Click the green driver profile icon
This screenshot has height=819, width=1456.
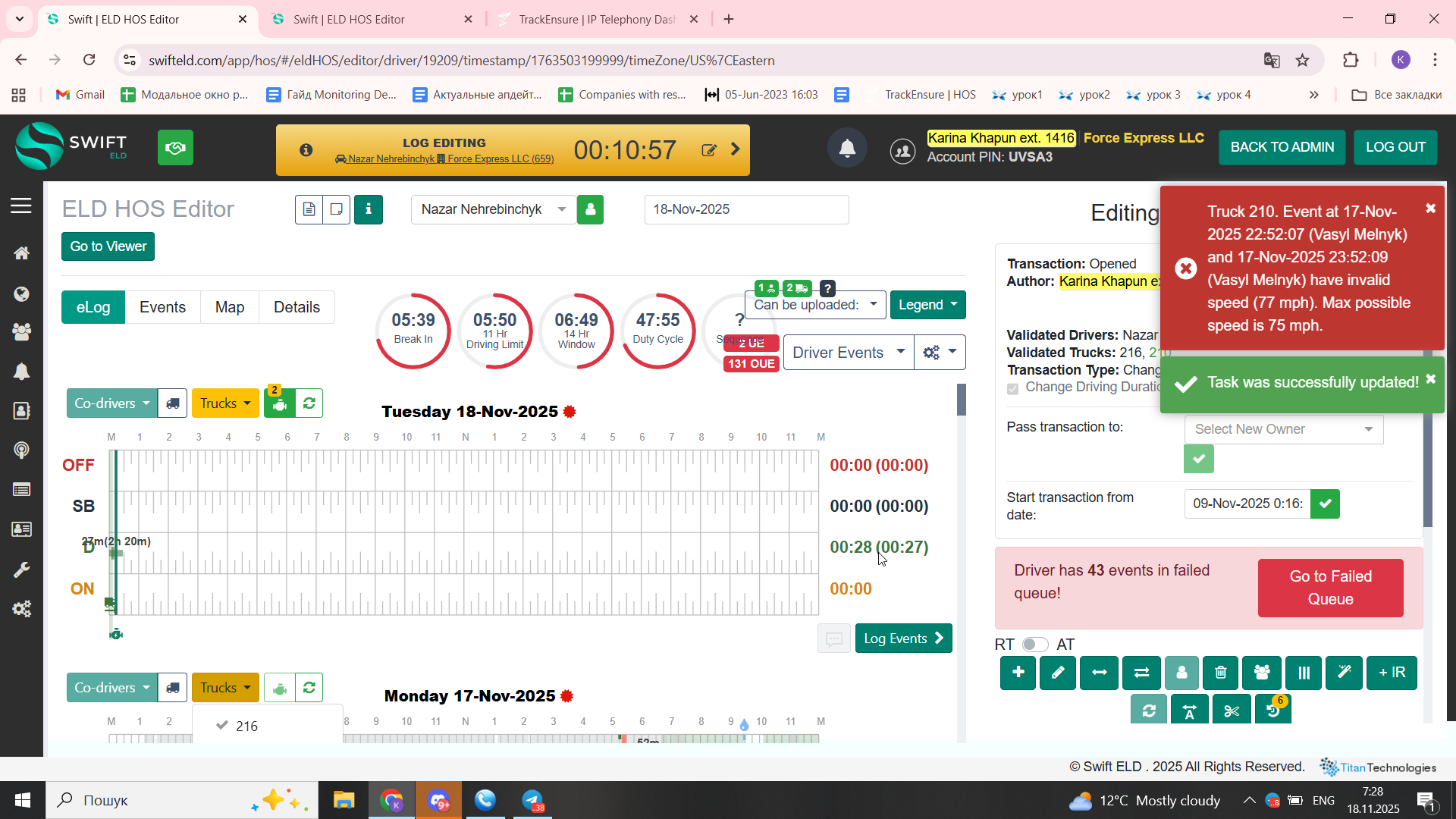tap(590, 209)
